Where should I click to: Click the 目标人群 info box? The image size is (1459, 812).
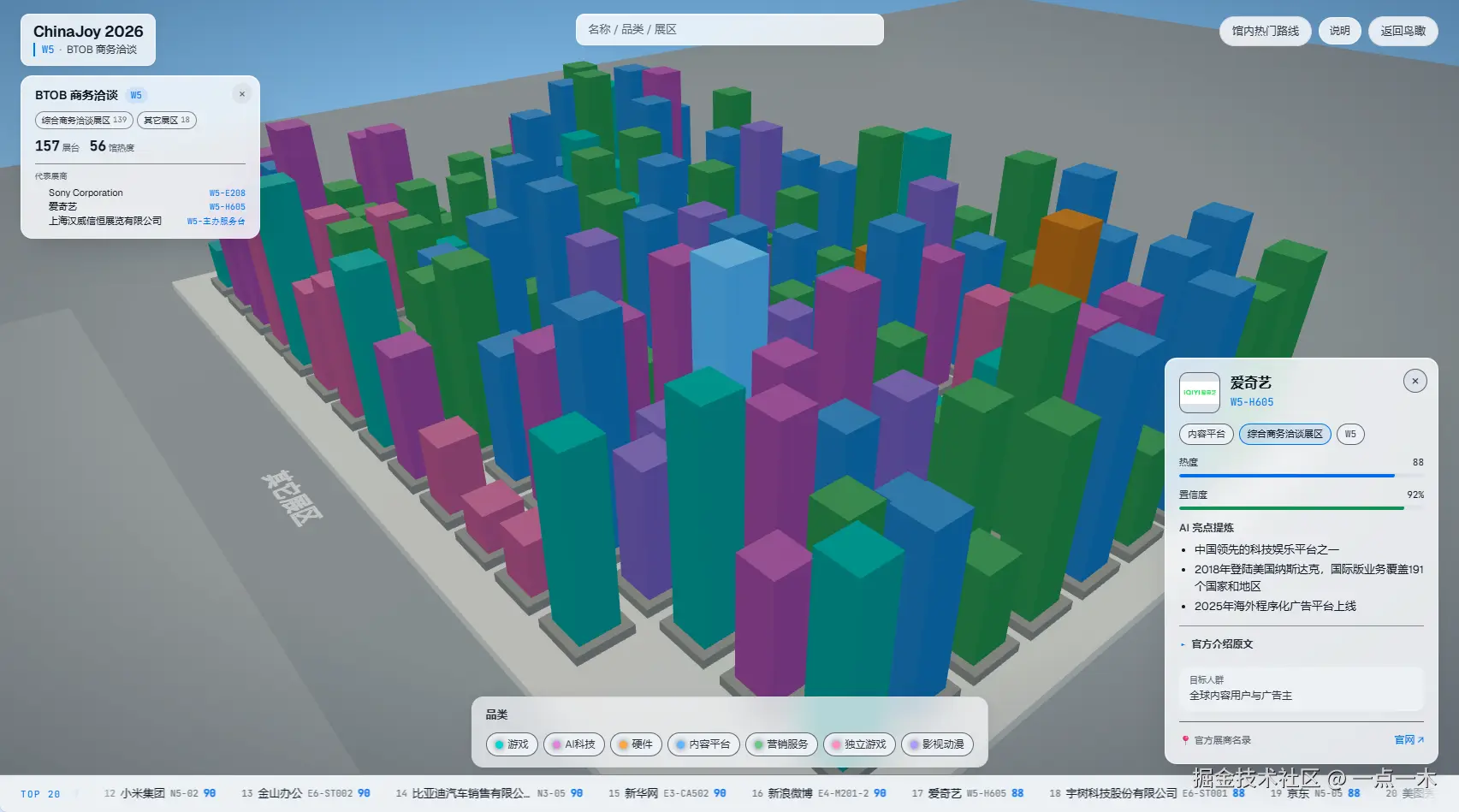pyautogui.click(x=1302, y=689)
